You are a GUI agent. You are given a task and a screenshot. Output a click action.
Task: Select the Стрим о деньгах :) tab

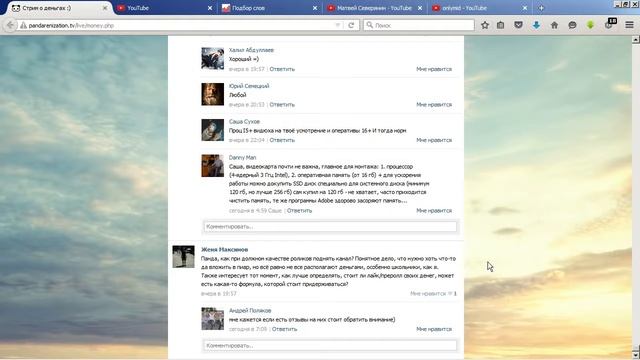point(57,8)
